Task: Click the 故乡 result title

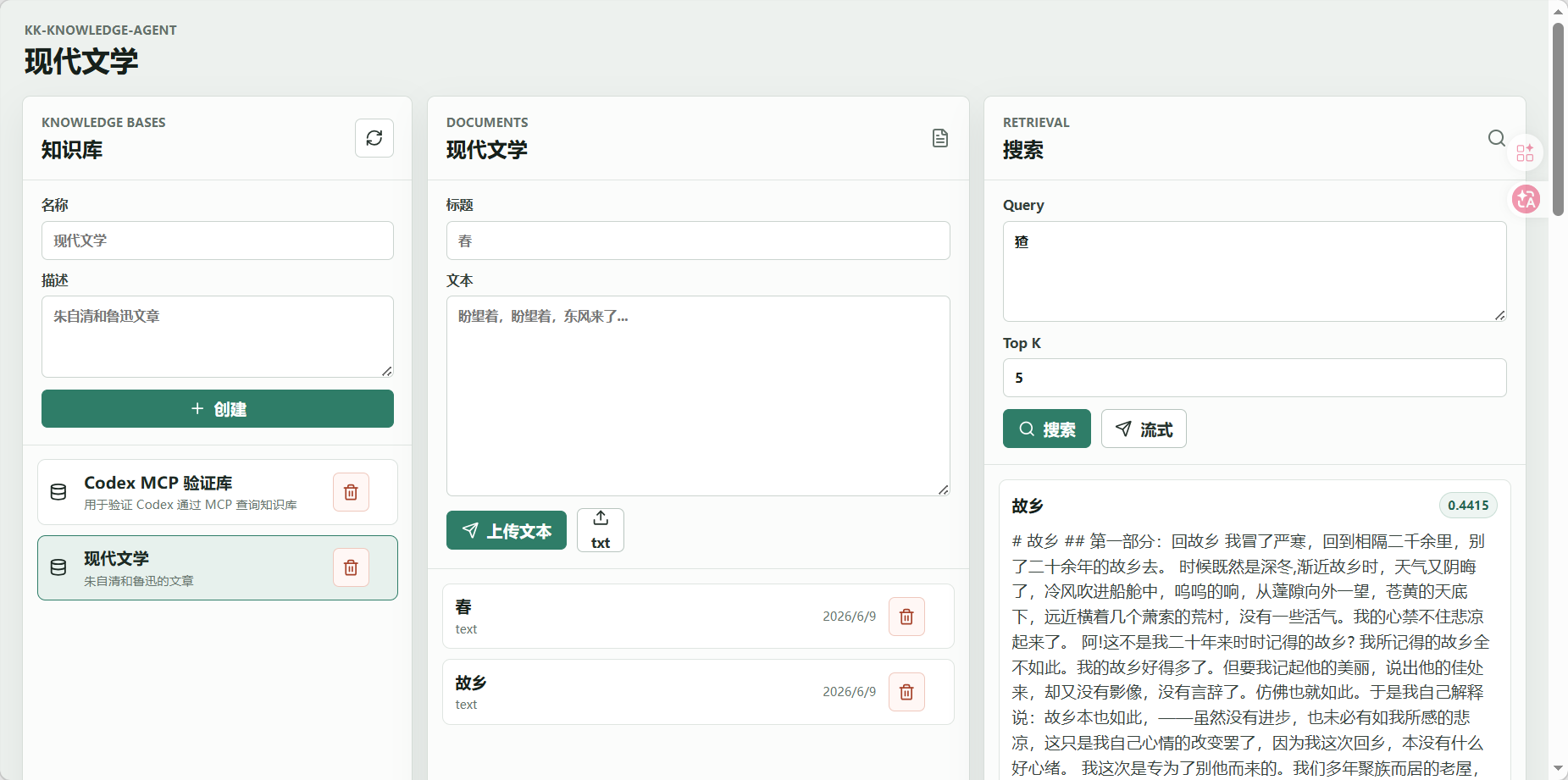Action: coord(1028,506)
